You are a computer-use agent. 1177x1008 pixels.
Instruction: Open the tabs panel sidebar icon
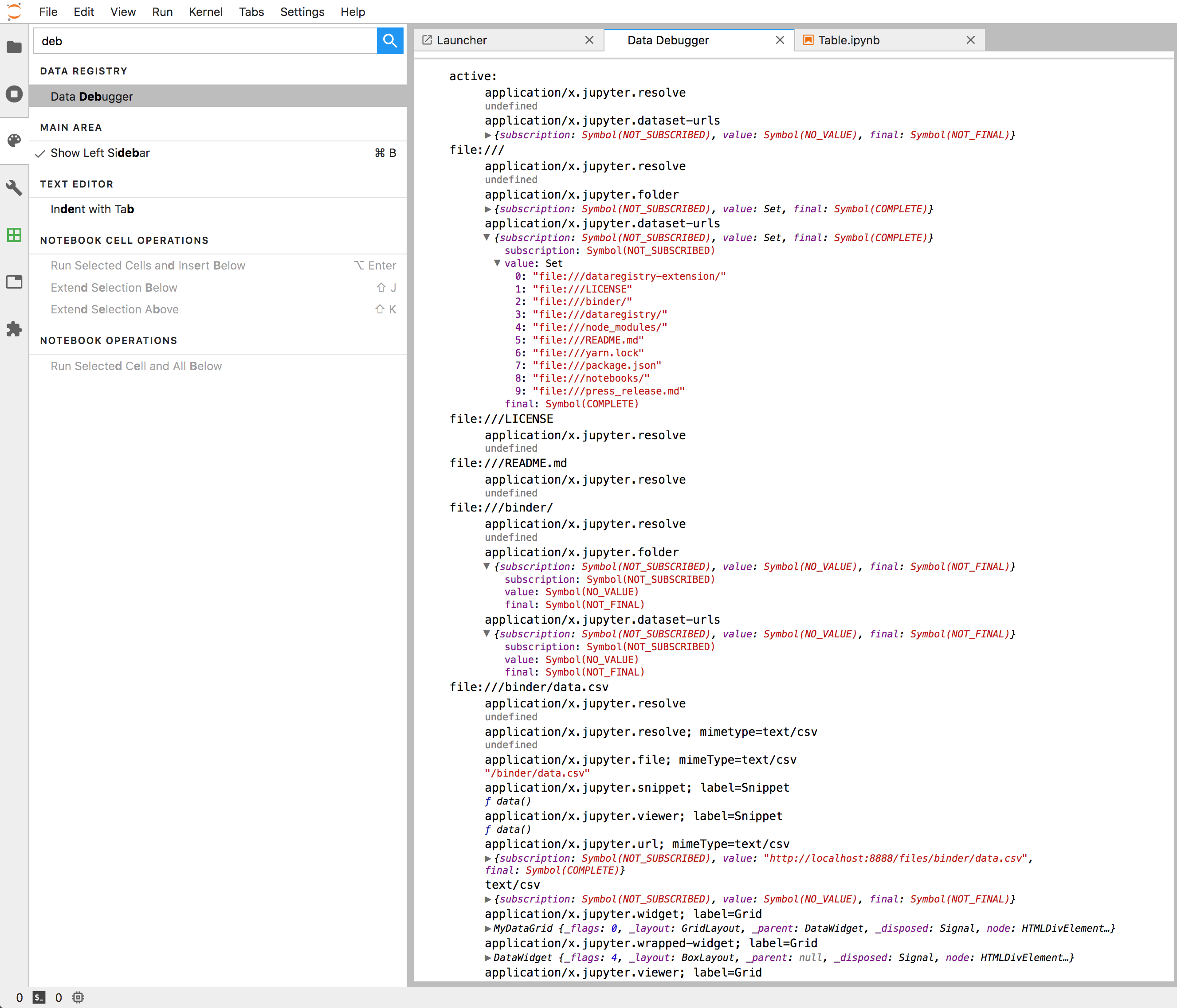click(14, 281)
